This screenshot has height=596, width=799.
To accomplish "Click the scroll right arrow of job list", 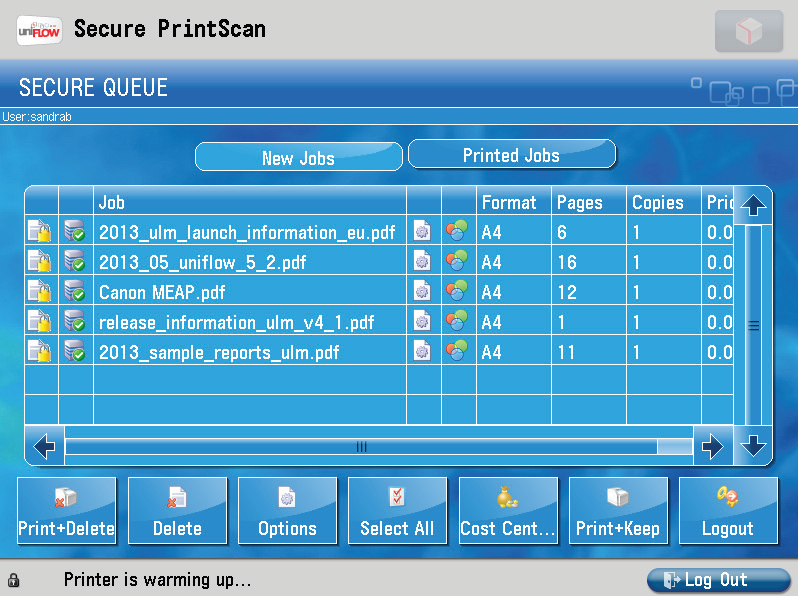I will tap(712, 446).
